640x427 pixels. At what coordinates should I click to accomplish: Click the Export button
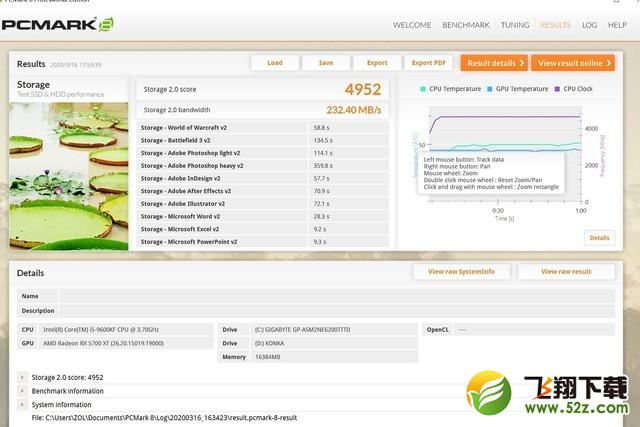click(377, 63)
